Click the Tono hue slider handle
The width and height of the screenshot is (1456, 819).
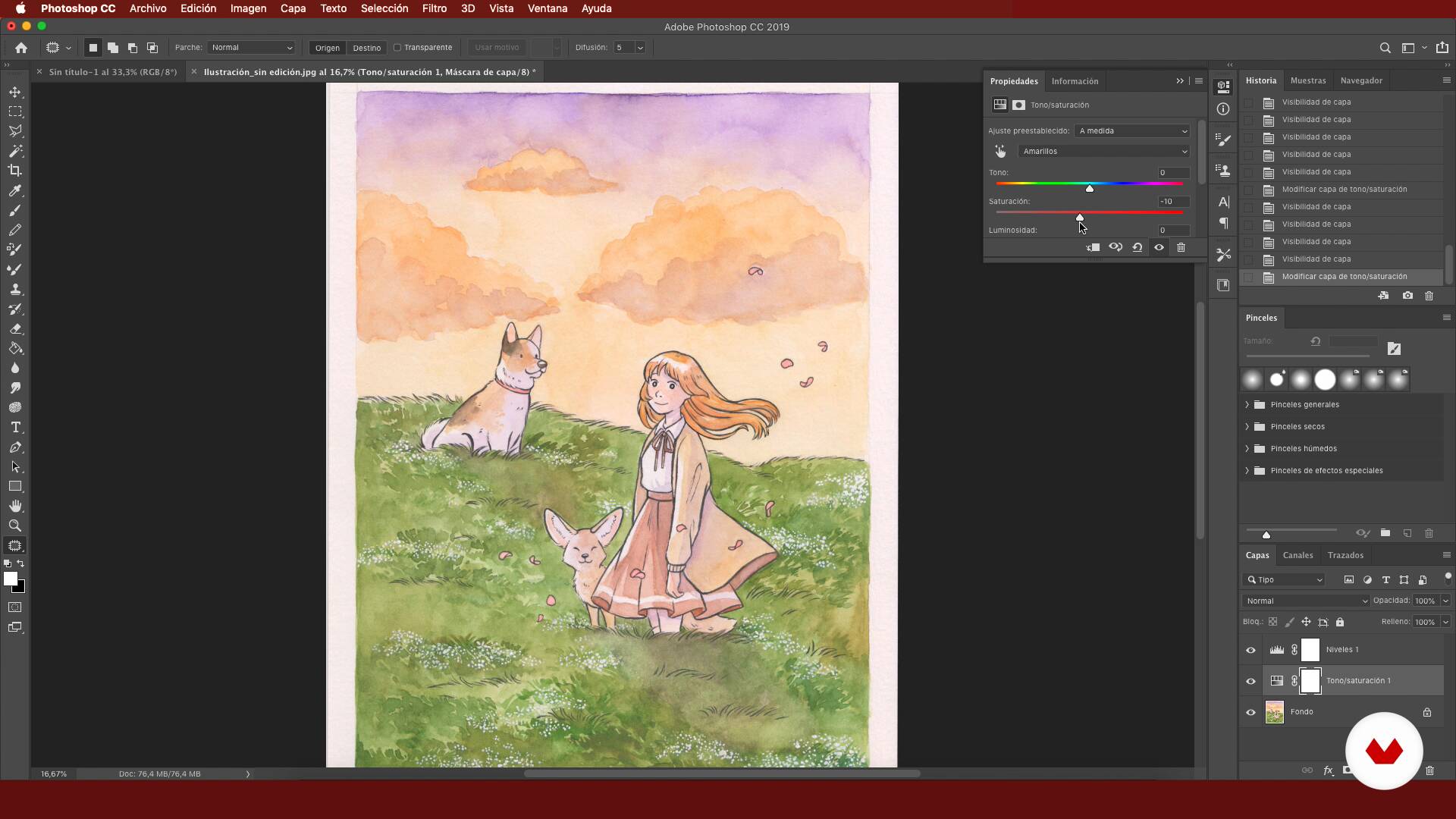(x=1090, y=188)
